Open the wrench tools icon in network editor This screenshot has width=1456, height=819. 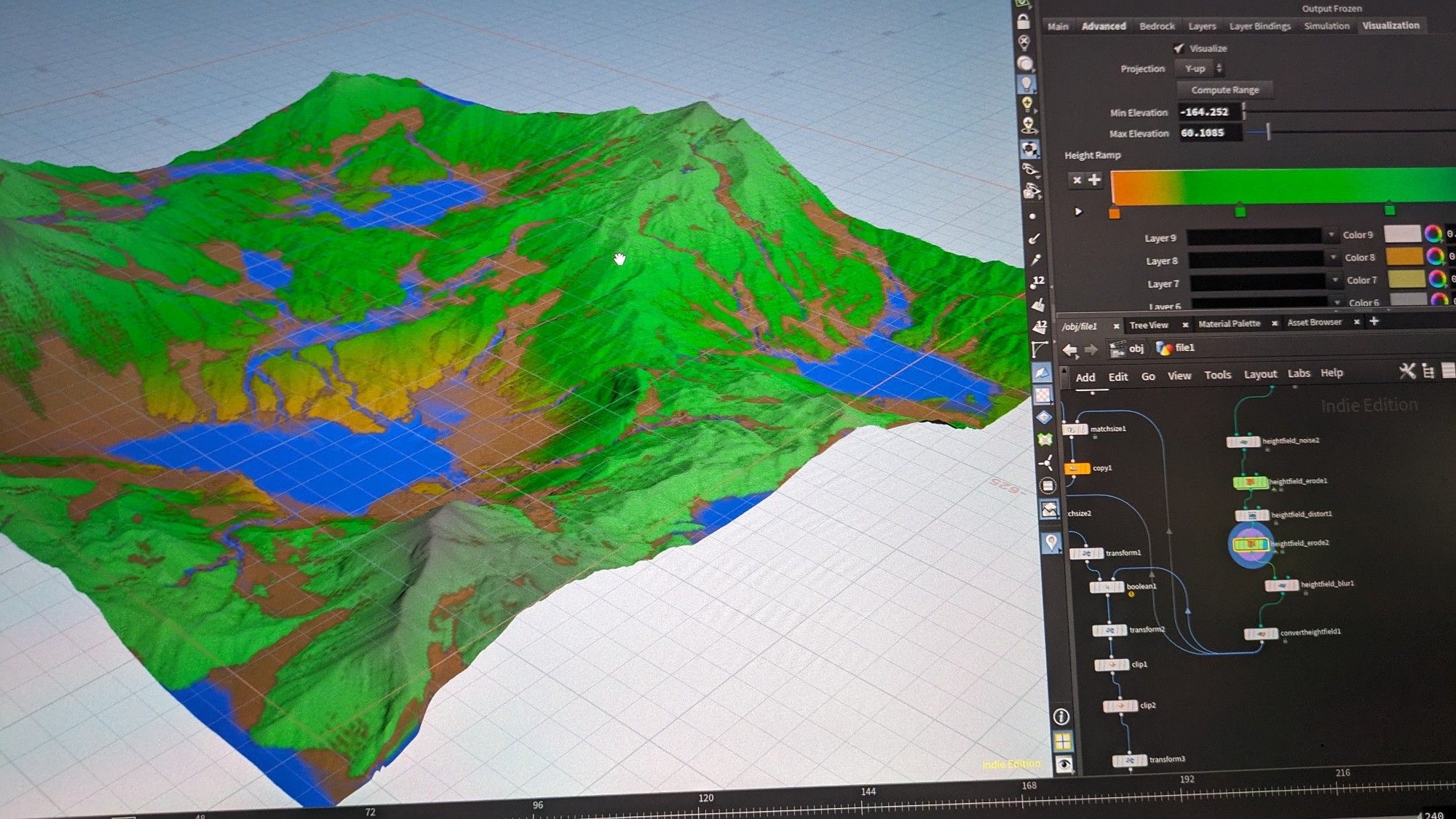coord(1407,371)
